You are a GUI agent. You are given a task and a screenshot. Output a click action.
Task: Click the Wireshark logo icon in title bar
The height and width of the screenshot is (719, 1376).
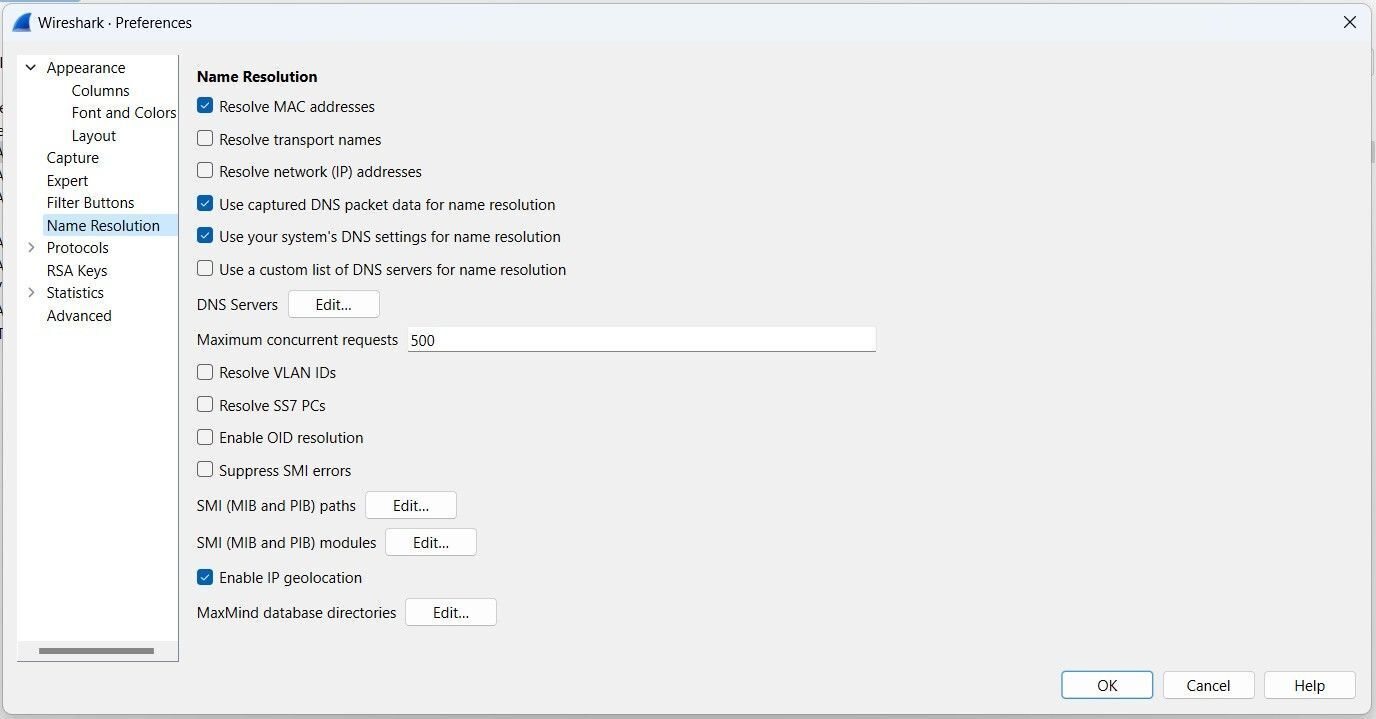tap(20, 21)
